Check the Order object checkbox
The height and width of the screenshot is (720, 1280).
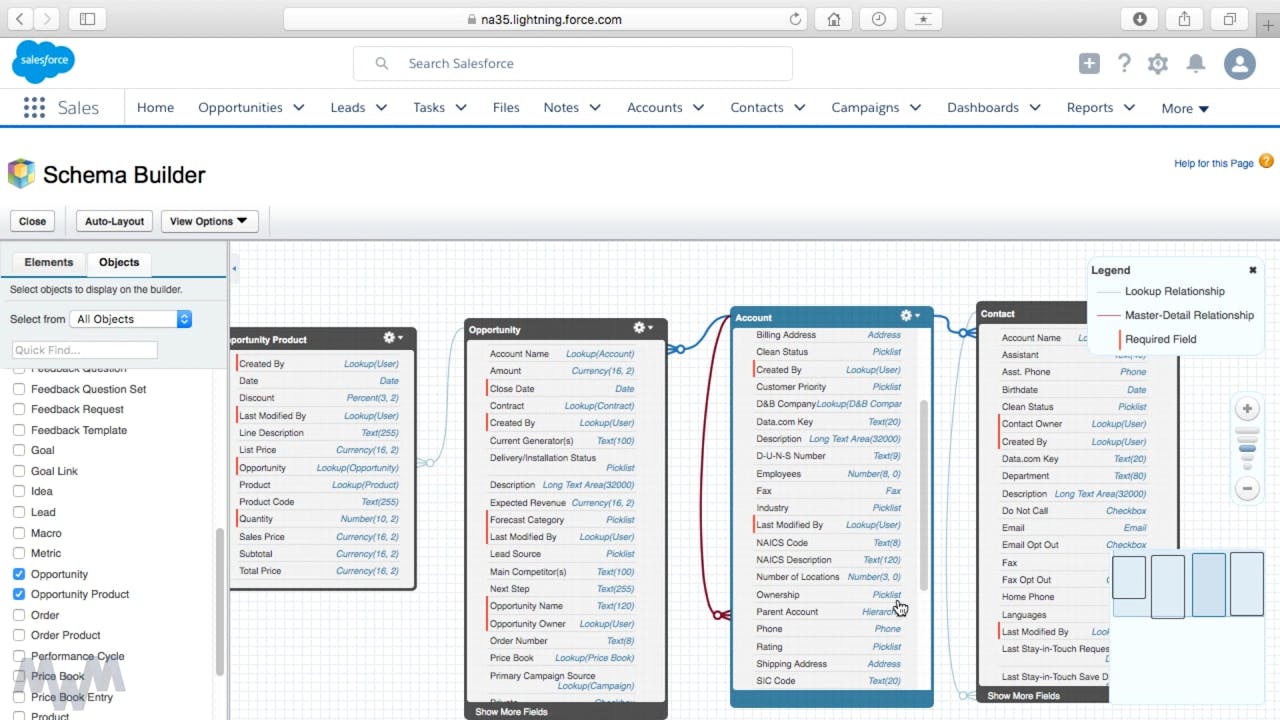coord(19,615)
